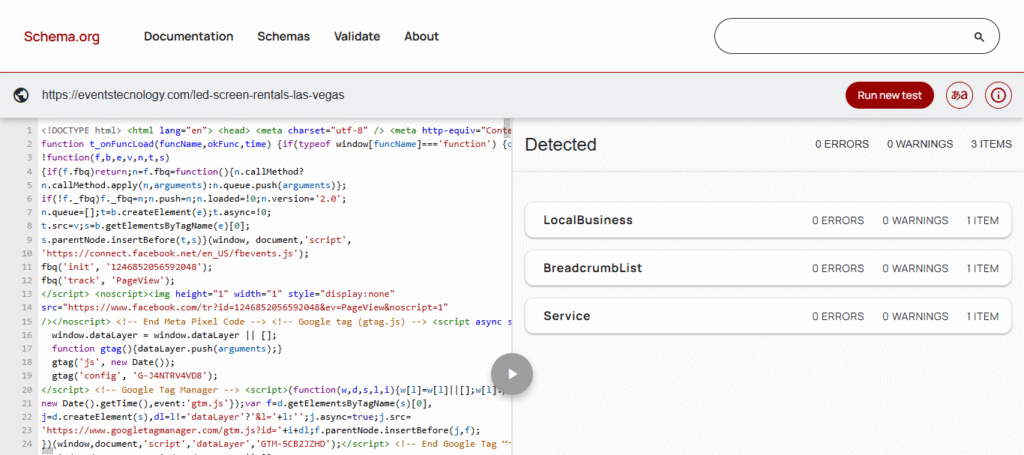The image size is (1024, 455).
Task: Click the googletagmanager.com gtm.js code line
Action: (x=261, y=430)
